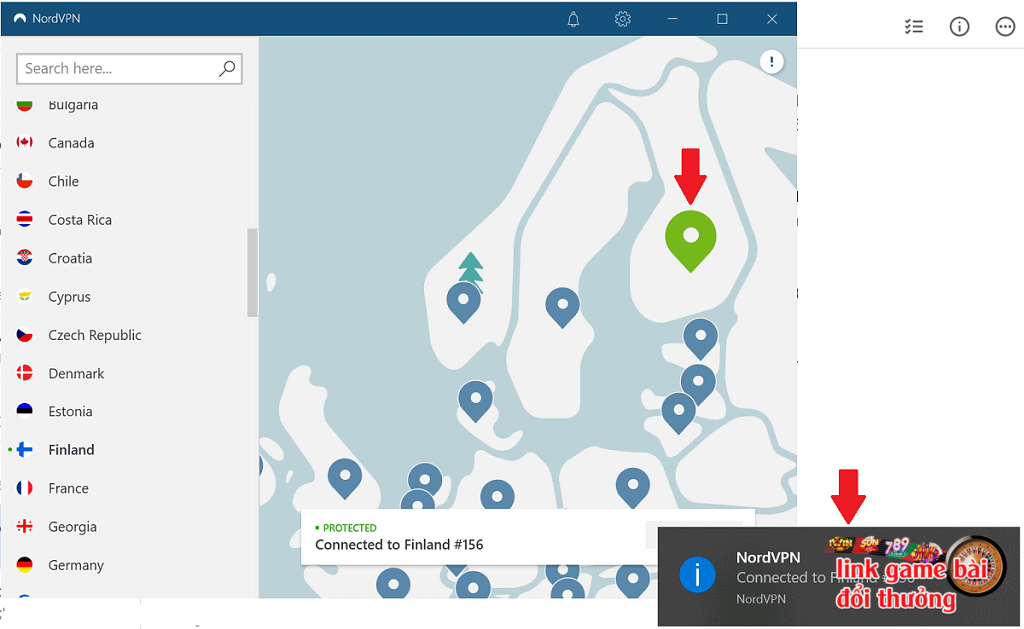
Task: Click the Croatia flag icon
Action: (x=25, y=258)
